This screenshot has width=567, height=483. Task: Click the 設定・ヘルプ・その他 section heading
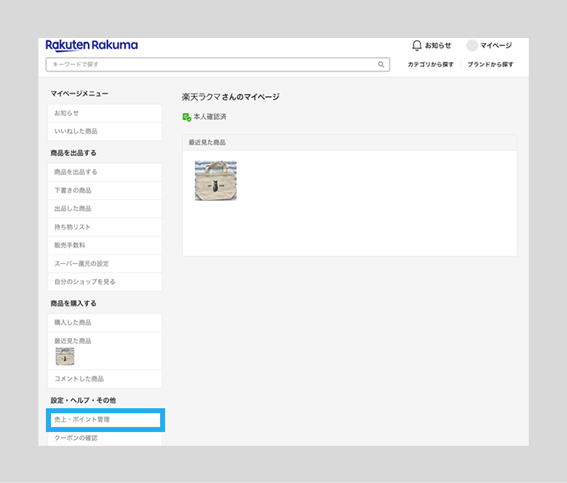tap(83, 400)
